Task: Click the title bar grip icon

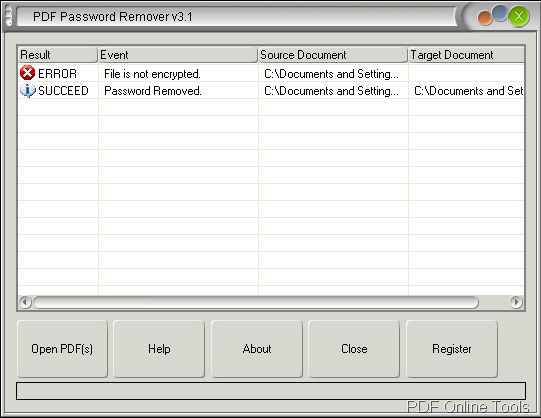Action: click(x=9, y=16)
